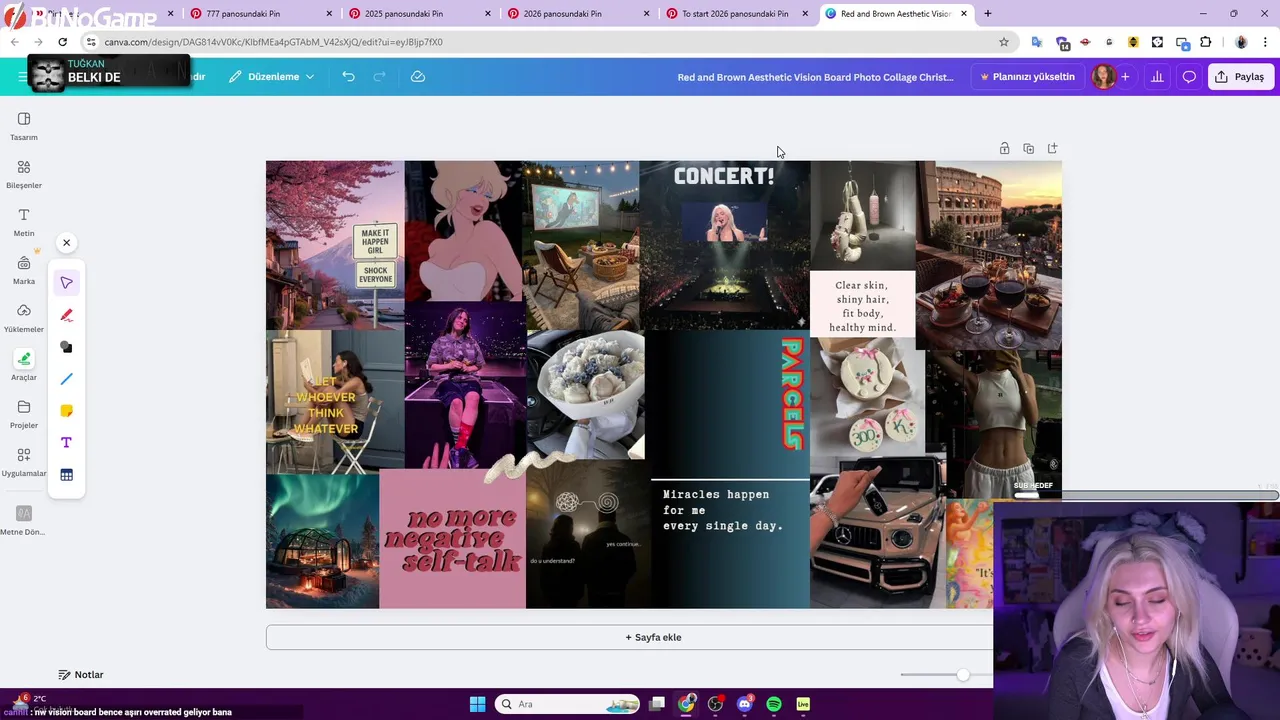Open the analytics bar chart icon
This screenshot has height=720, width=1280.
click(1157, 77)
